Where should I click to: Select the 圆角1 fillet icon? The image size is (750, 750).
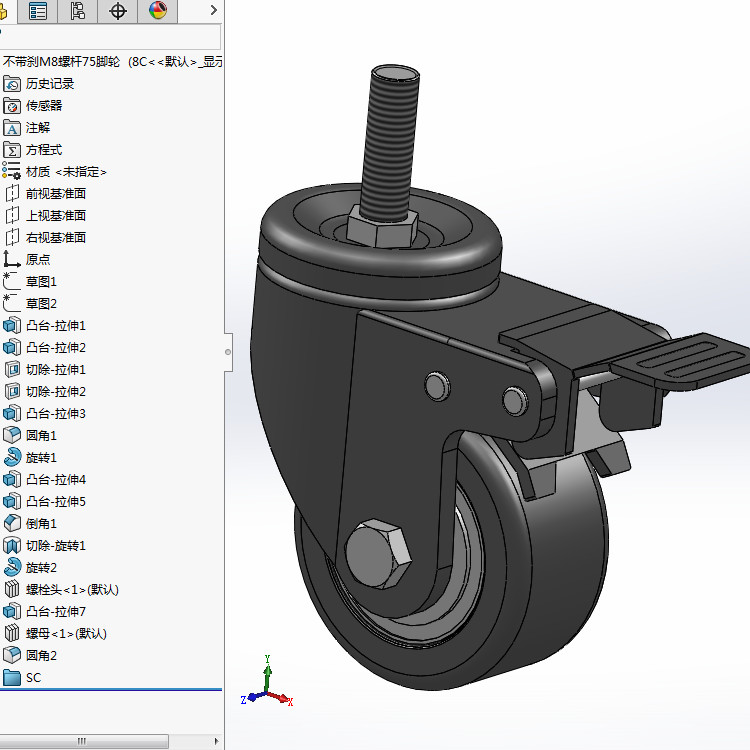coord(12,436)
